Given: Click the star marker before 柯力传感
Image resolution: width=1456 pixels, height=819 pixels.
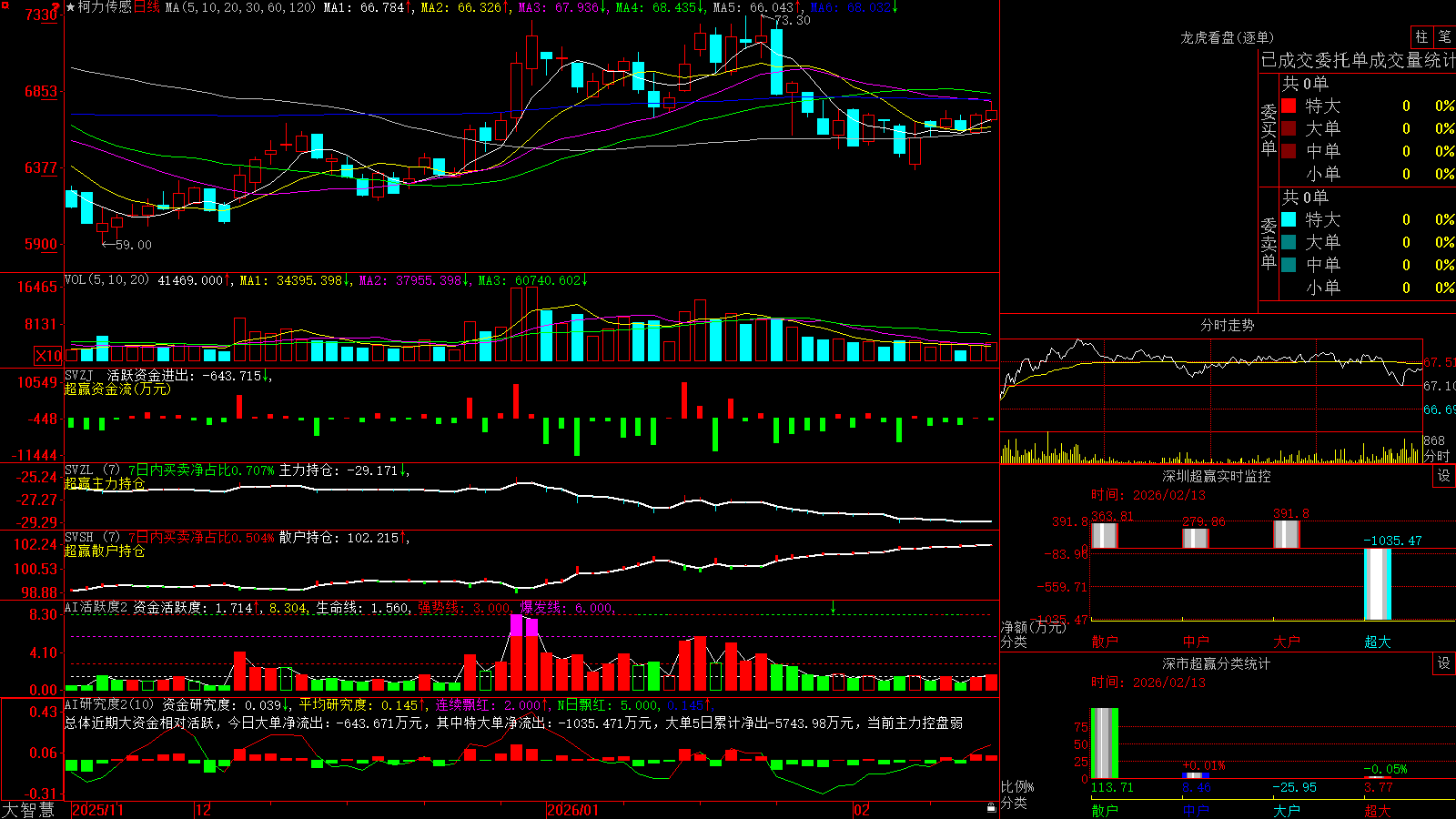Looking at the screenshot, I should (70, 7).
